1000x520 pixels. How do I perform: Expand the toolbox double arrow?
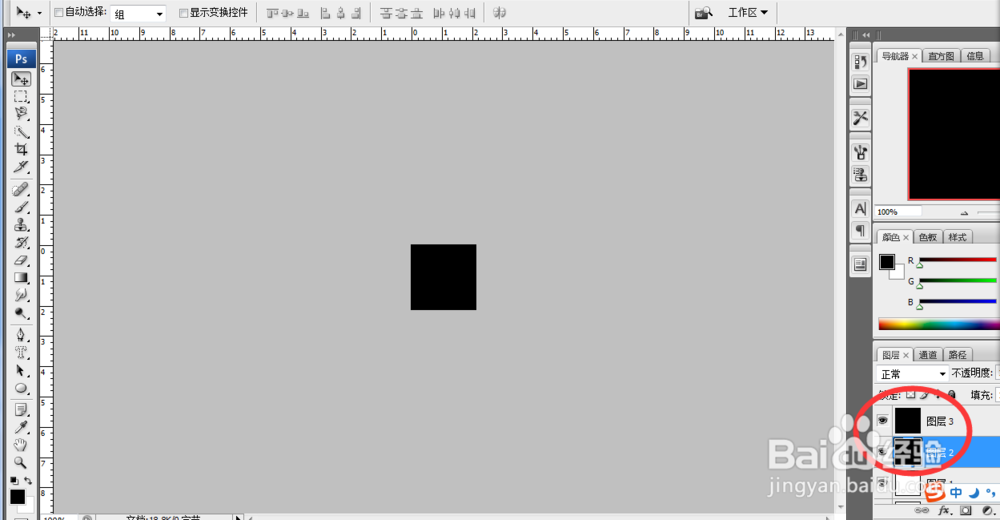pos(12,35)
